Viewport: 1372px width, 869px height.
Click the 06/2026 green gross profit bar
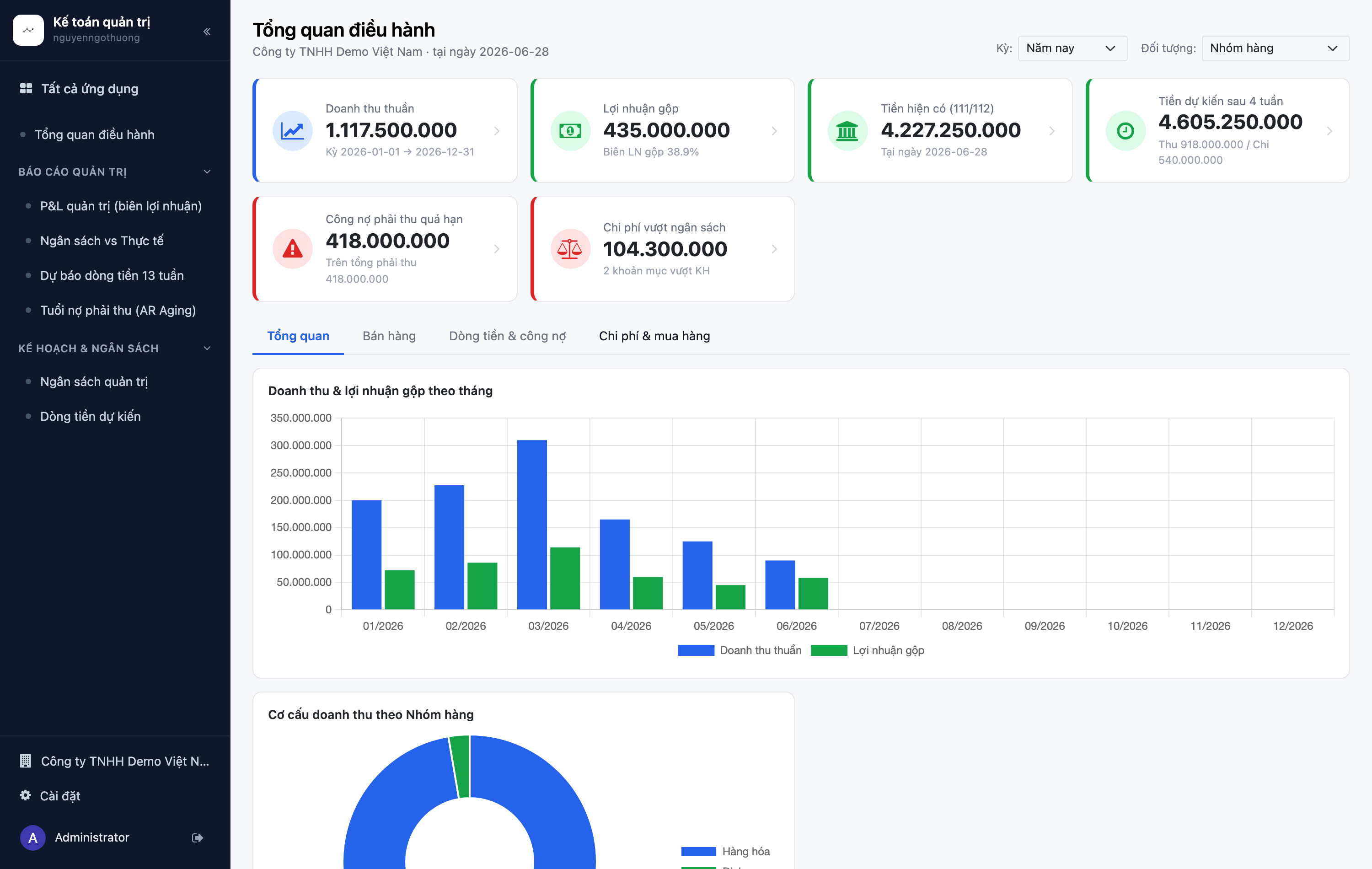point(813,593)
